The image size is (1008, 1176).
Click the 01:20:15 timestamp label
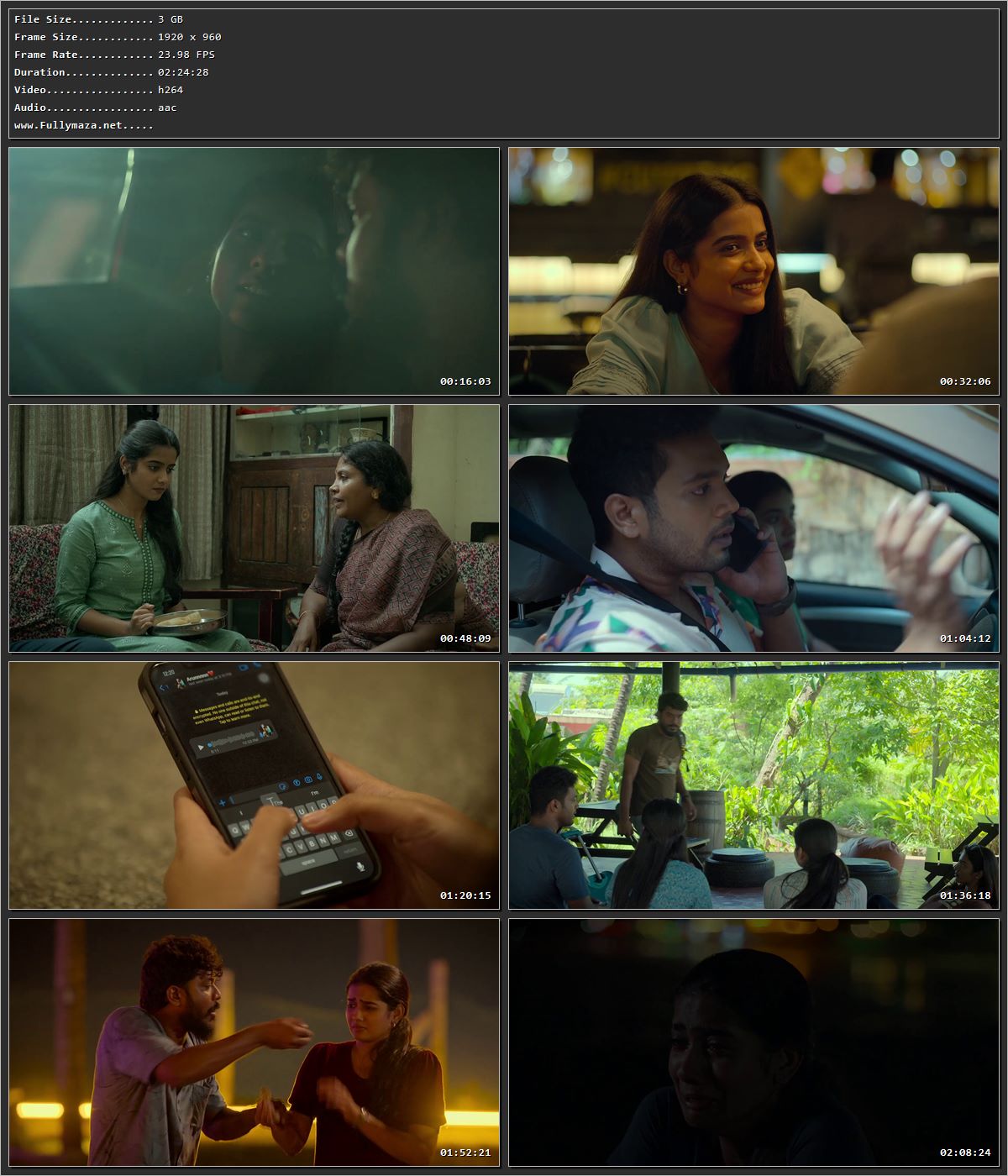(x=465, y=895)
